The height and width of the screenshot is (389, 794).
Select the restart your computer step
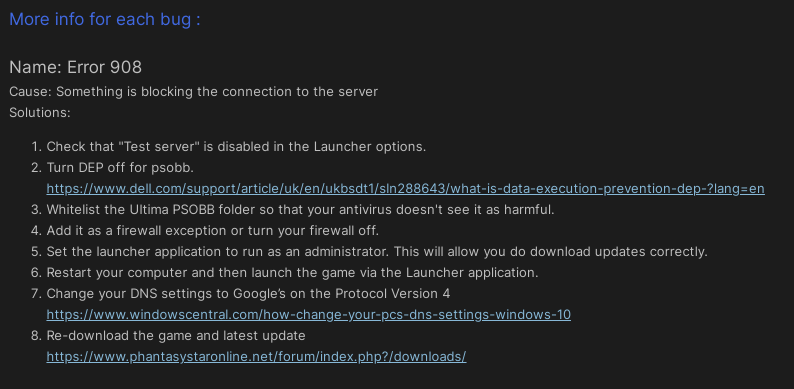(x=292, y=273)
